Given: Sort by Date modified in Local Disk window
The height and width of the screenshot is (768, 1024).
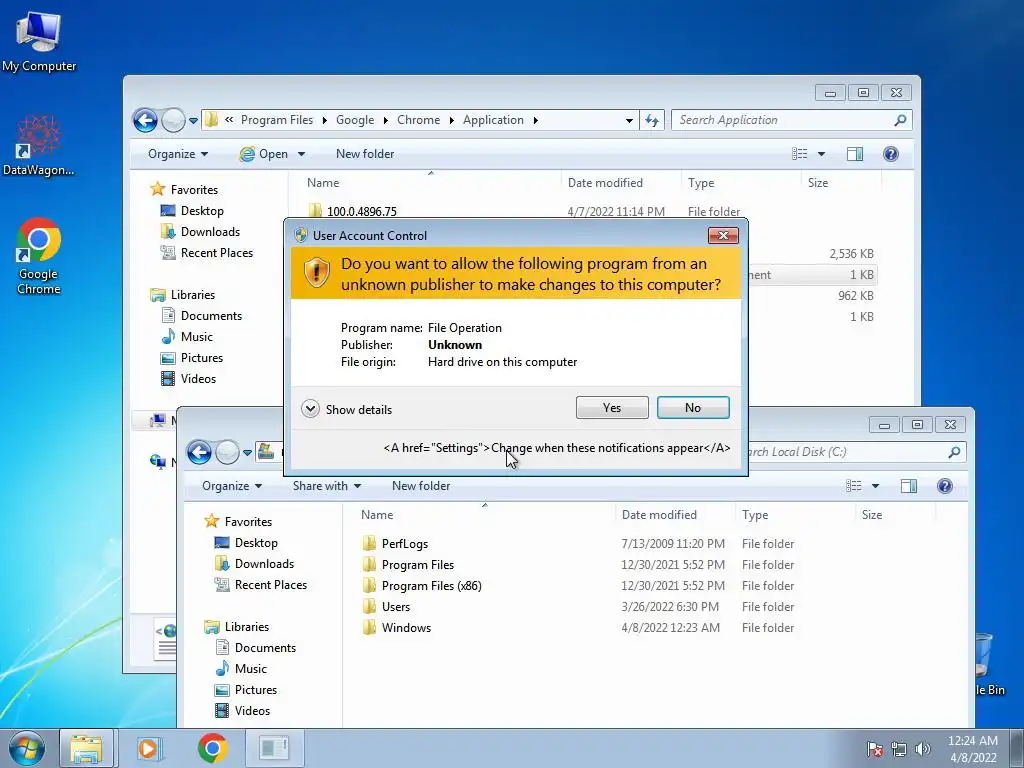Looking at the screenshot, I should coord(659,515).
